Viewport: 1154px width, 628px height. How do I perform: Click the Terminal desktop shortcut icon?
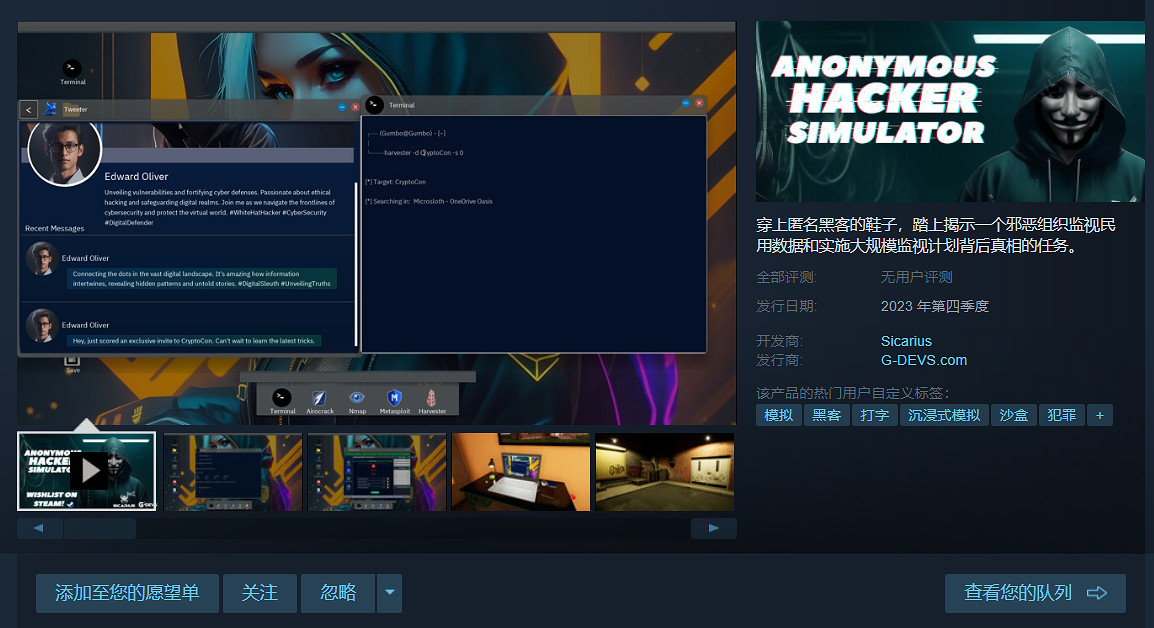70,68
